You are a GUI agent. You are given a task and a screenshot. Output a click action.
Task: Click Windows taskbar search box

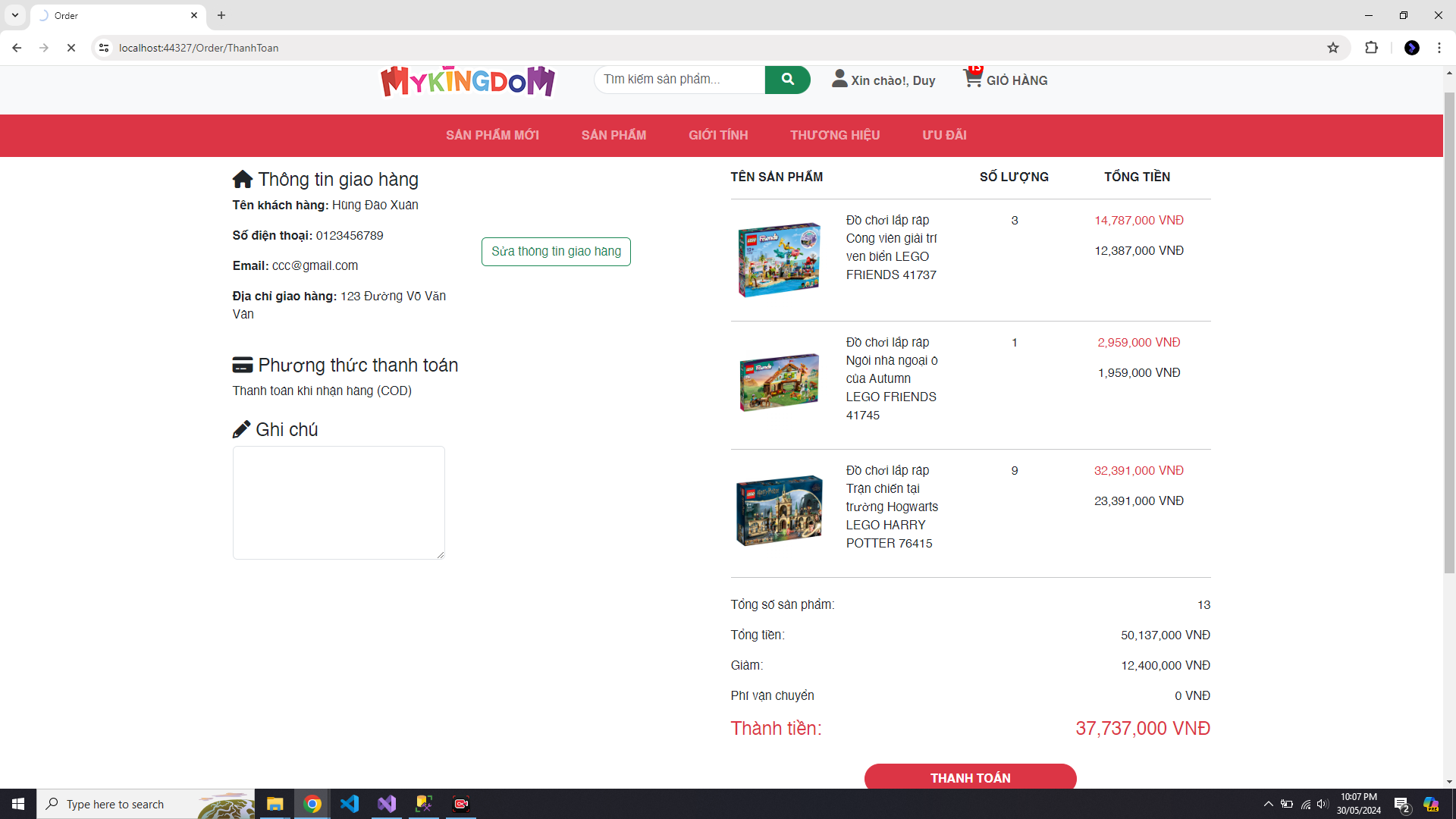tap(146, 804)
